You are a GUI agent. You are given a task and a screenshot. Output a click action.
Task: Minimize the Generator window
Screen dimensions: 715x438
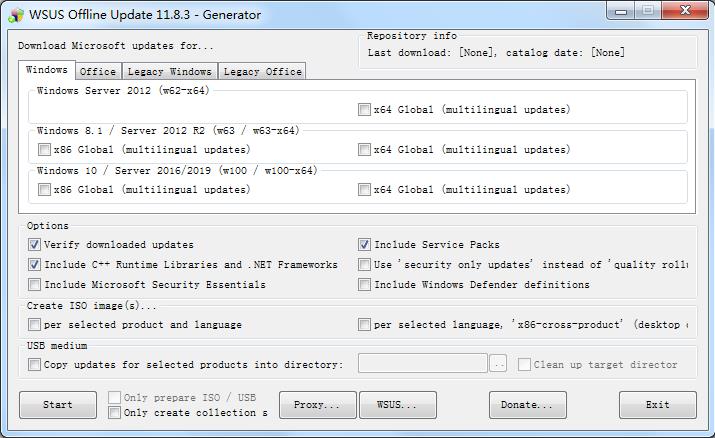(x=621, y=11)
